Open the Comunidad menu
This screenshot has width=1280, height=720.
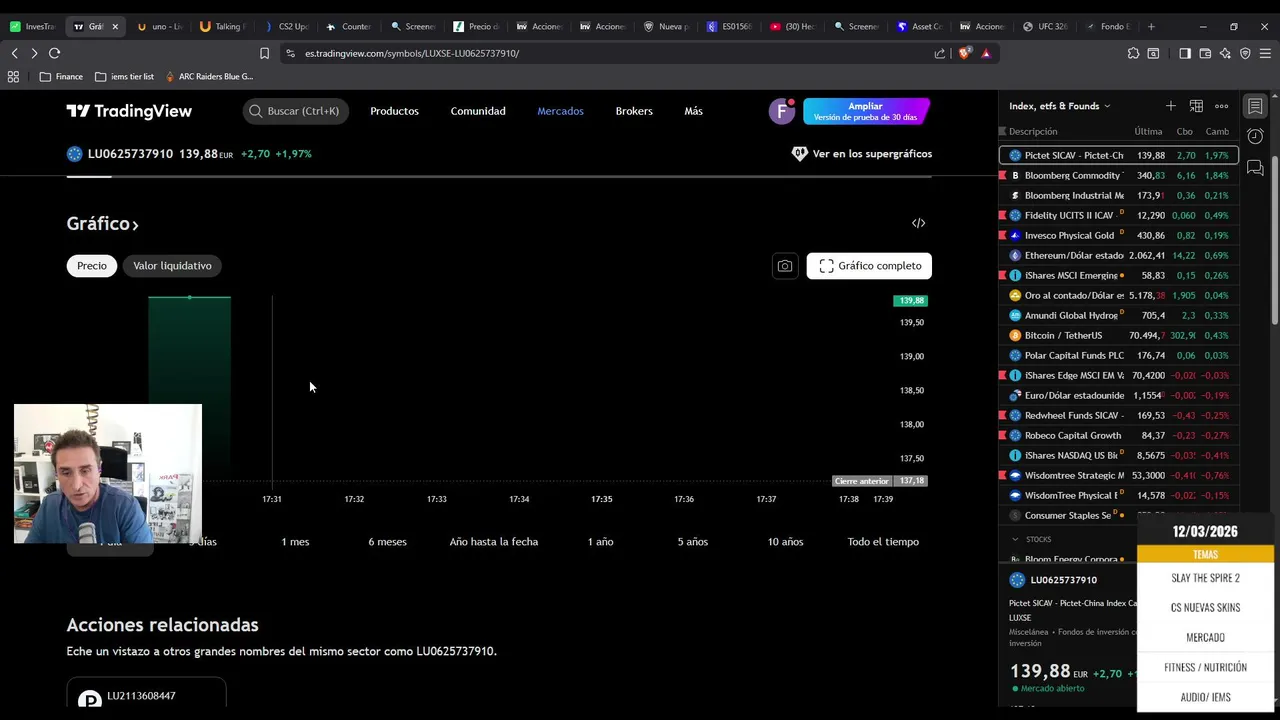478,111
